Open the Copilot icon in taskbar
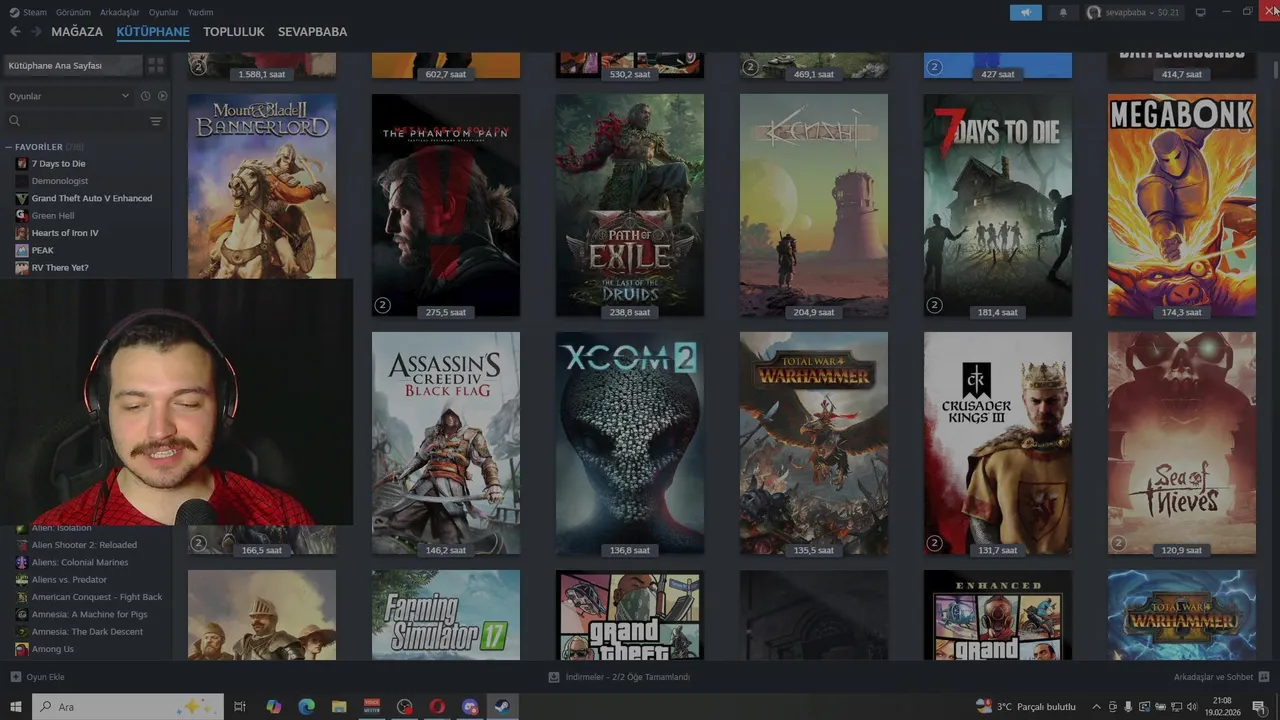Image resolution: width=1280 pixels, height=720 pixels. [x=274, y=707]
